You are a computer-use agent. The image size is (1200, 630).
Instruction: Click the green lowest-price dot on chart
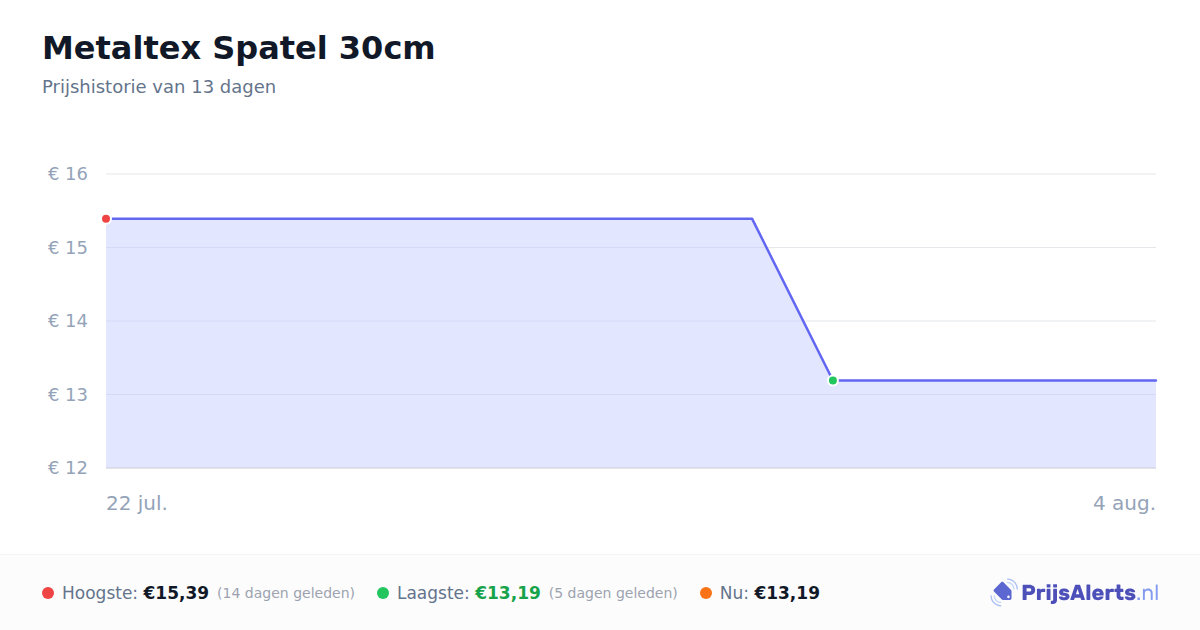point(833,380)
